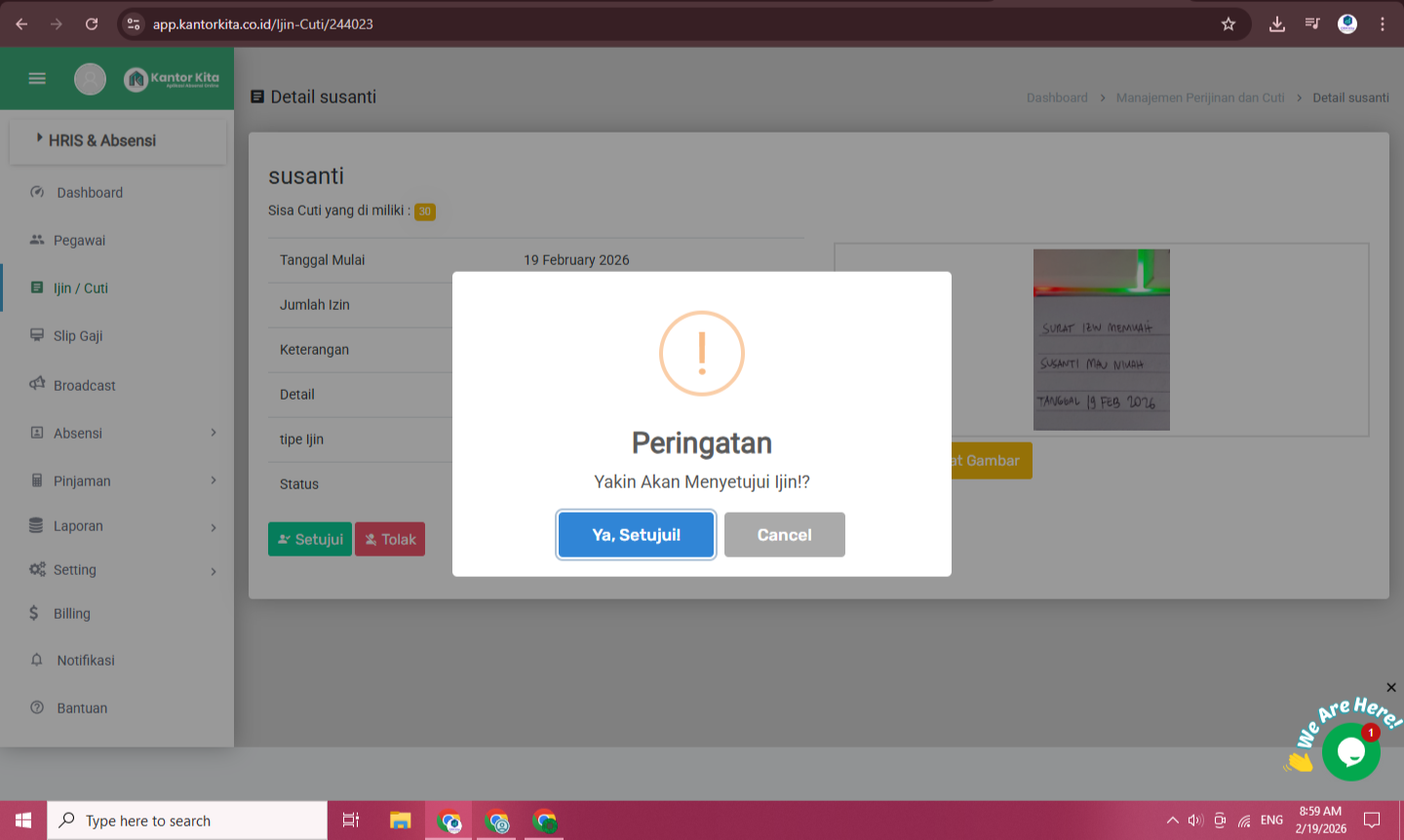Confirm approval with Ya, Setujui! button
Screen dimensions: 1404x840
pos(636,535)
